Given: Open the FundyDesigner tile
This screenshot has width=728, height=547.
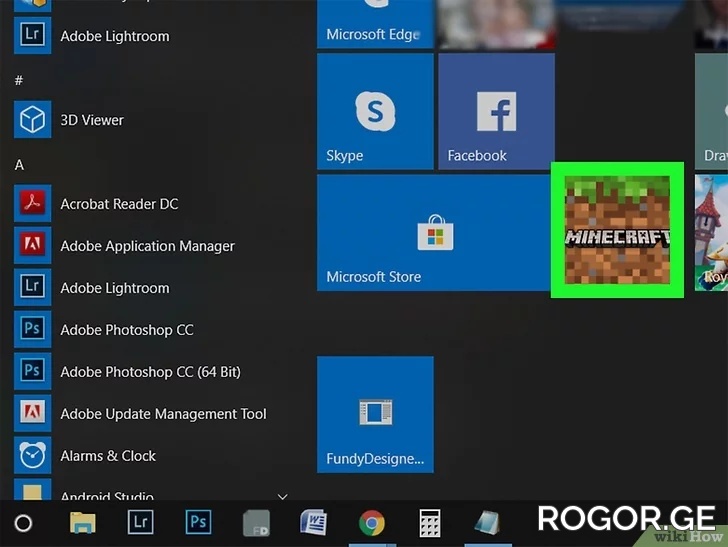Looking at the screenshot, I should (375, 415).
